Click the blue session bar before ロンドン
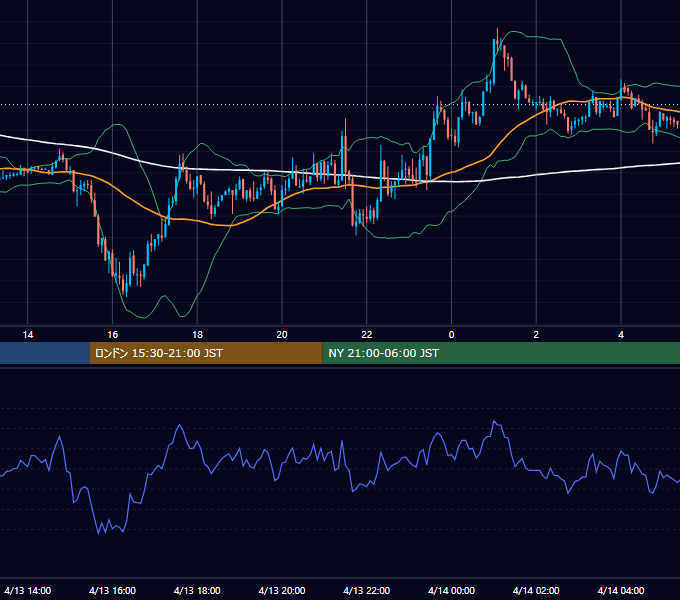This screenshot has width=680, height=600. click(45, 353)
